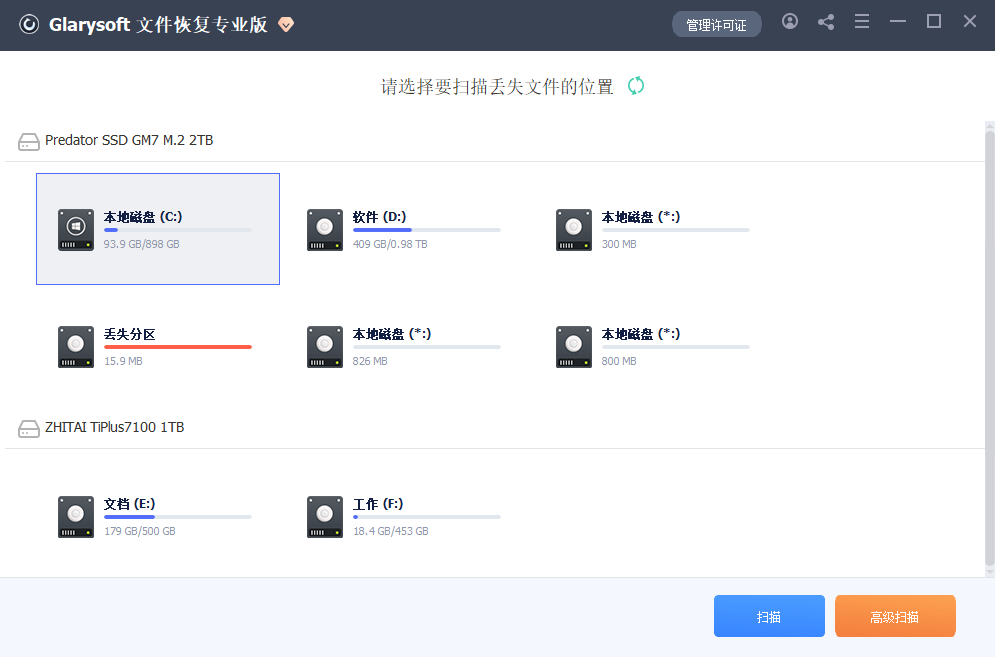Screen dimensions: 995x657
Task: Click the 300 MB 本地磁盘 drive icon
Action: coord(574,229)
